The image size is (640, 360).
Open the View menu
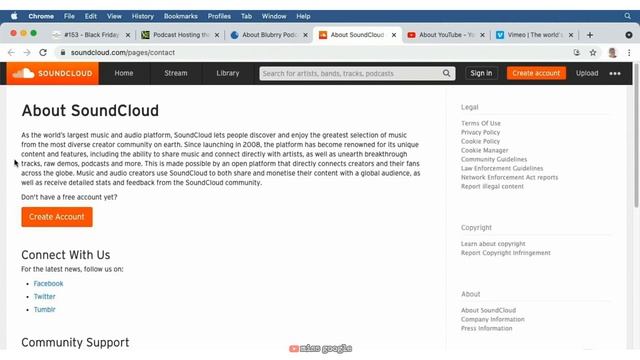pyautogui.click(x=114, y=16)
